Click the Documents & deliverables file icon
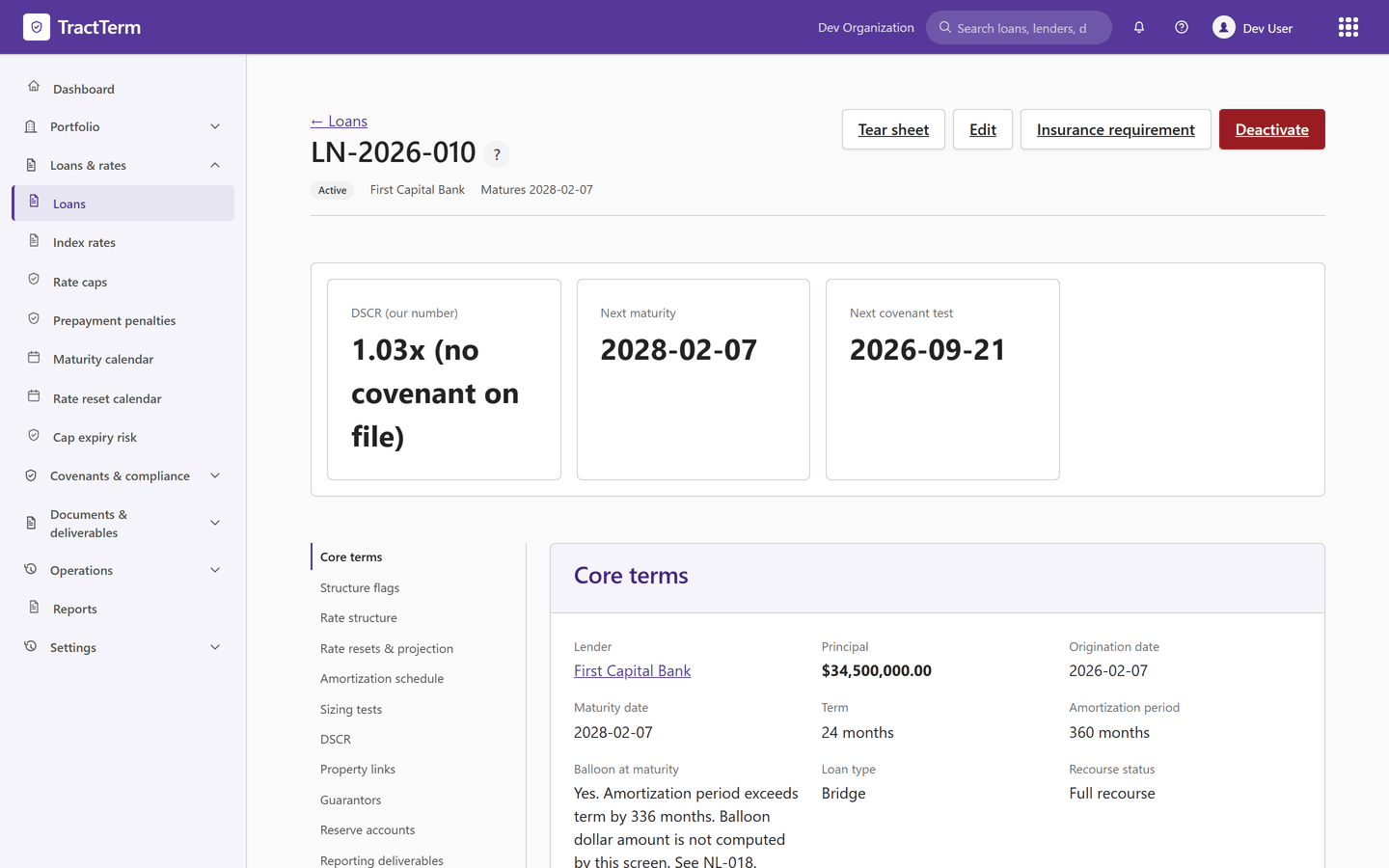 point(31,523)
